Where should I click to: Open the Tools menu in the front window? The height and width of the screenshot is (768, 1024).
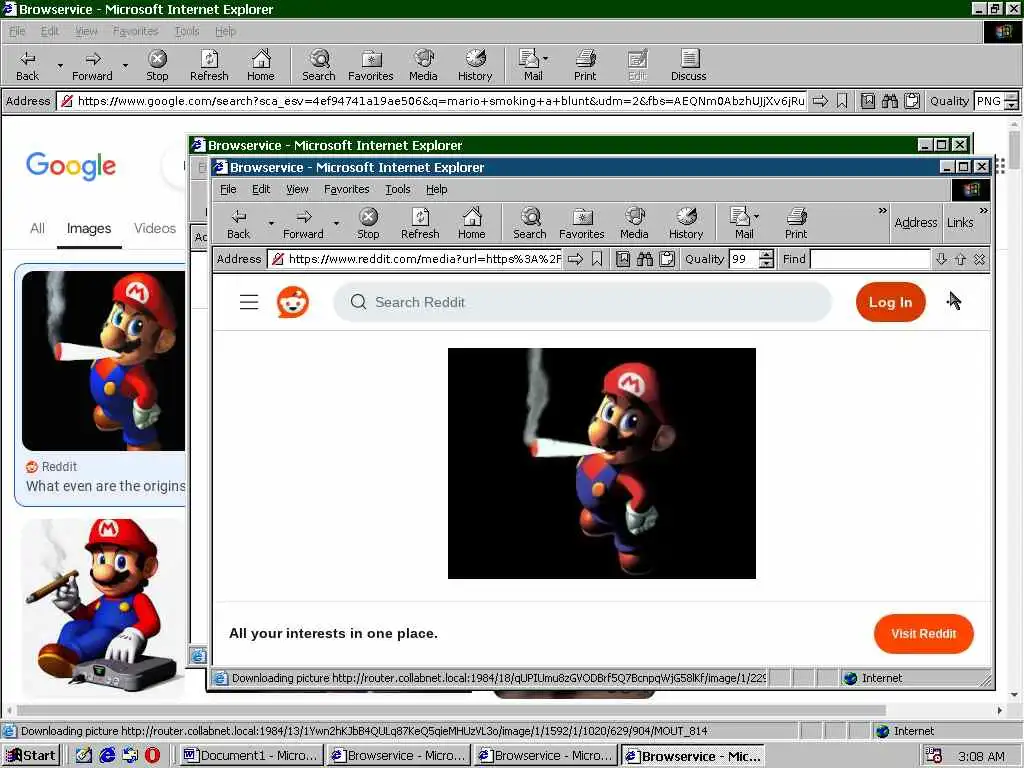pos(398,189)
